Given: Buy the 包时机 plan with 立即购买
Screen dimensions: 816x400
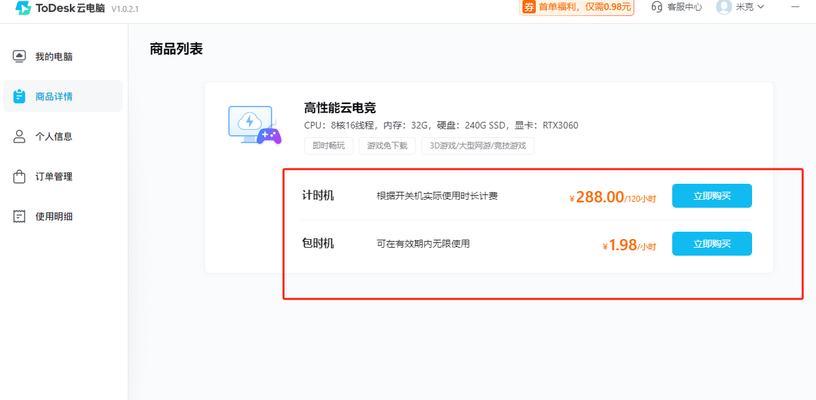Looking at the screenshot, I should (x=712, y=243).
